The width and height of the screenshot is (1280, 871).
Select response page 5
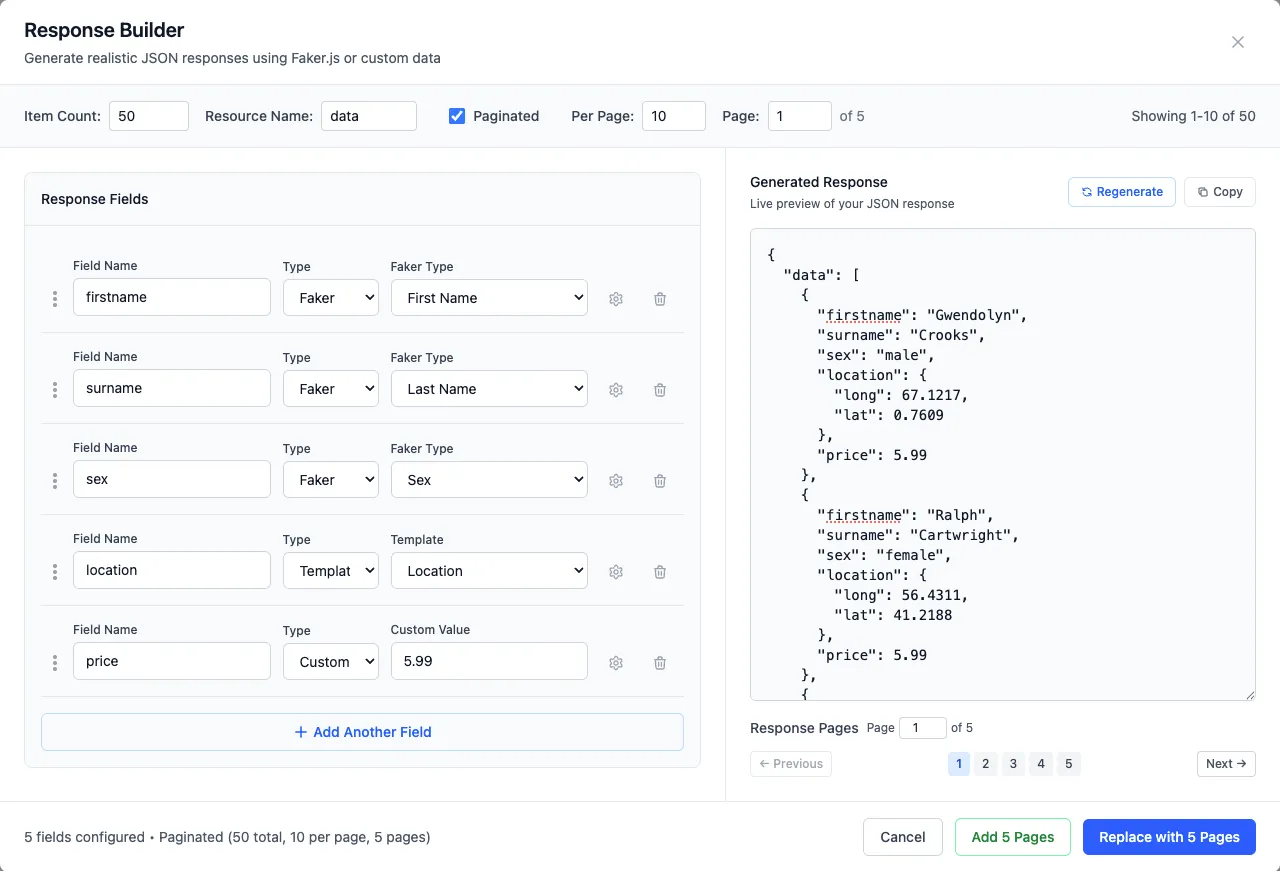click(1069, 763)
